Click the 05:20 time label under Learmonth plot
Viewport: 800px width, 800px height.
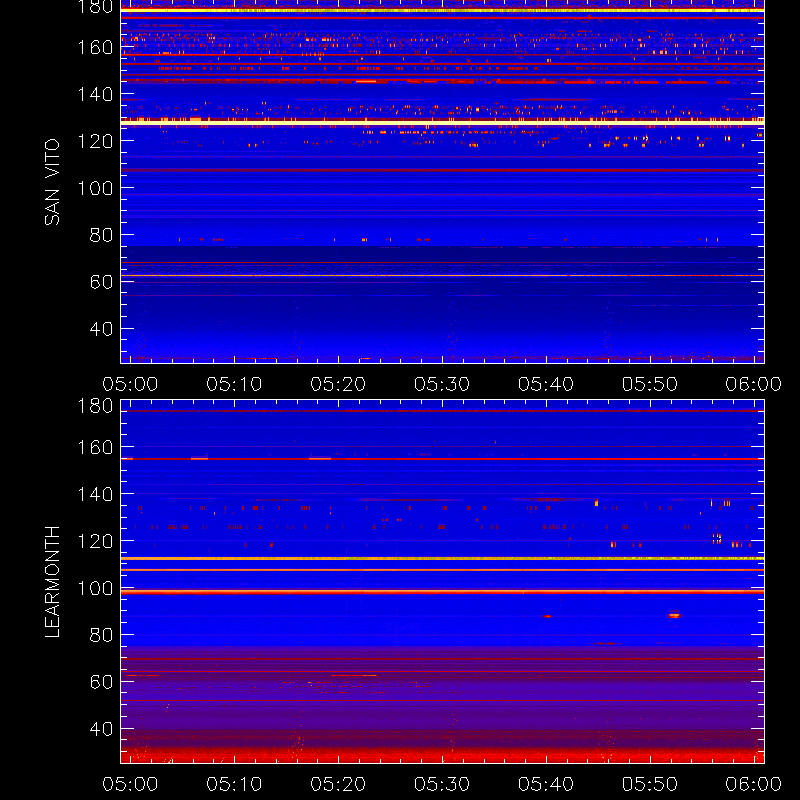[338, 784]
